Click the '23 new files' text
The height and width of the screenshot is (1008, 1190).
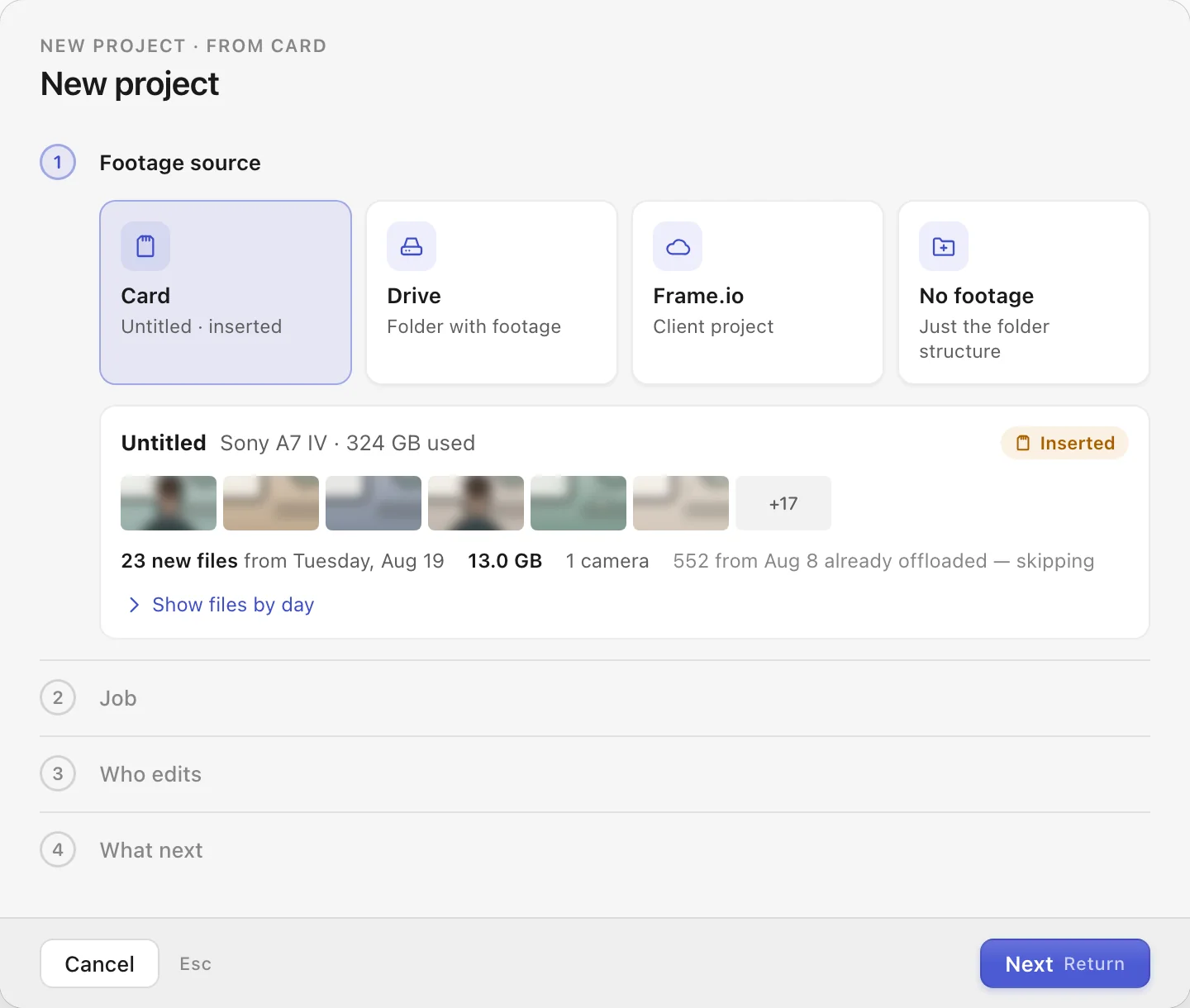click(179, 561)
